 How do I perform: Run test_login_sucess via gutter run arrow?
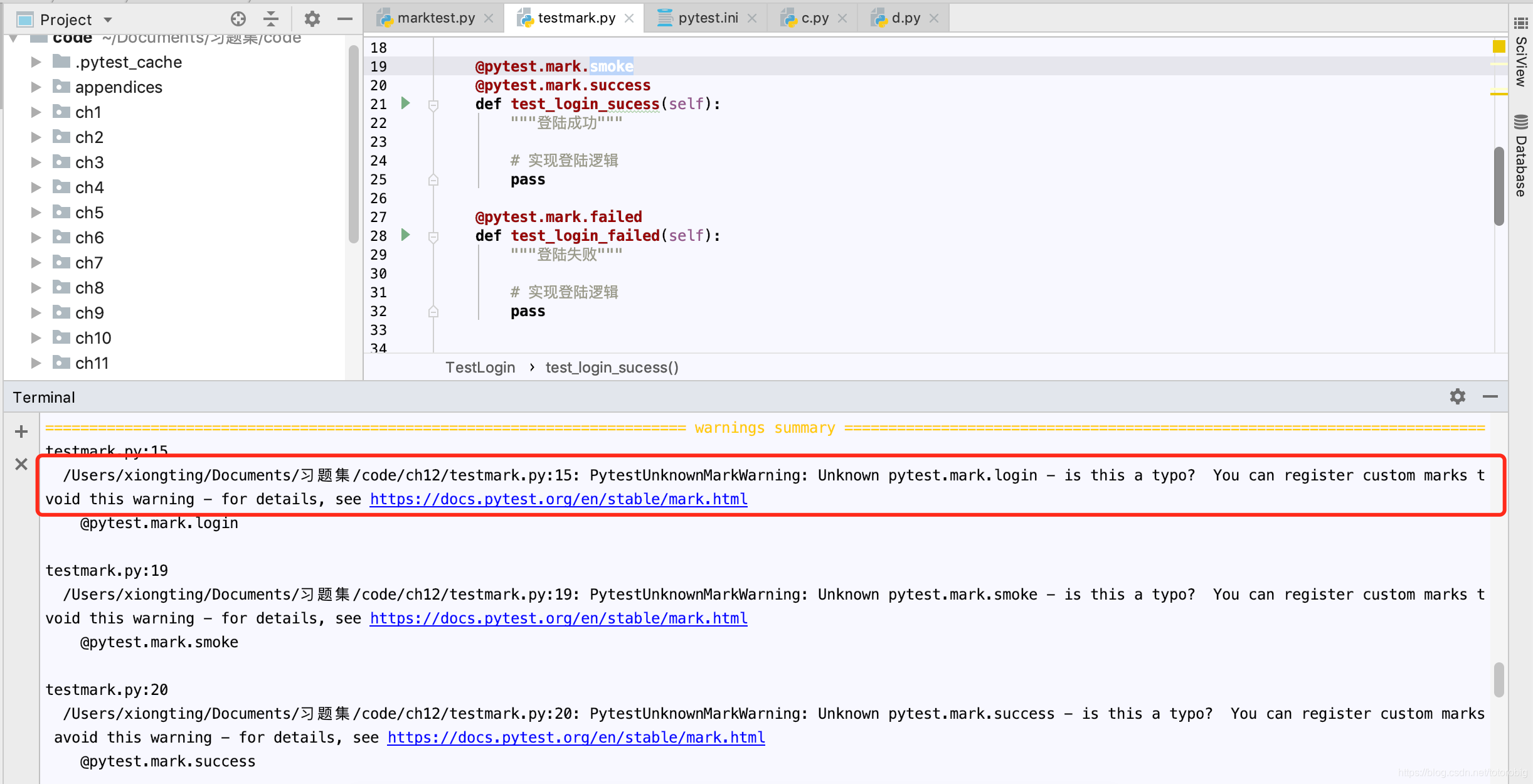pyautogui.click(x=405, y=103)
